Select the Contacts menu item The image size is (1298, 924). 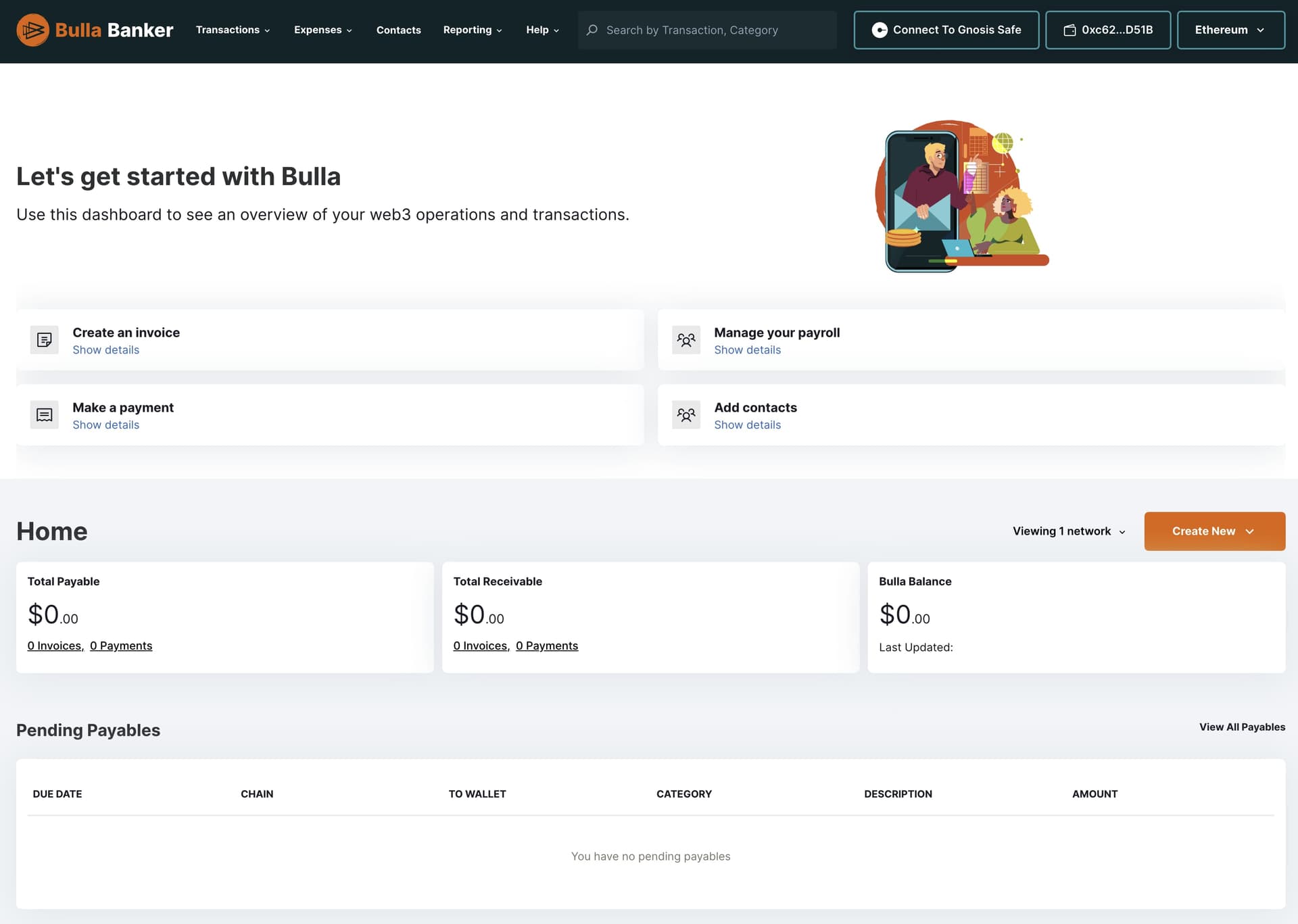pos(398,30)
